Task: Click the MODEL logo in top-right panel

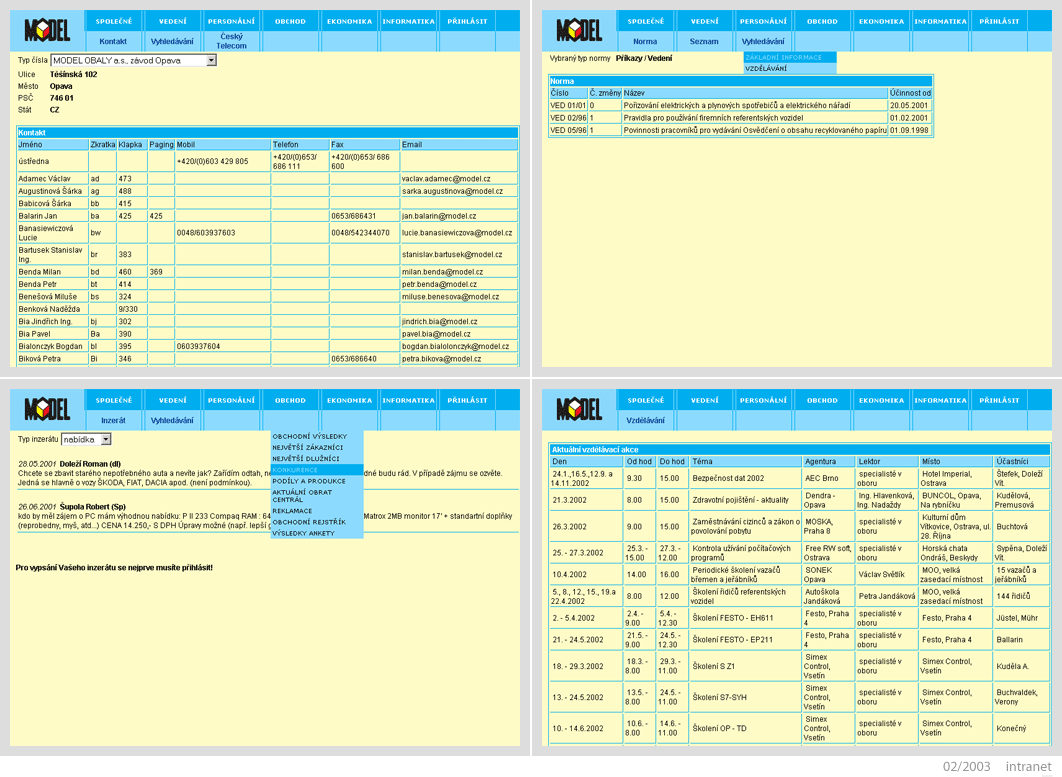Action: pyautogui.click(x=579, y=30)
